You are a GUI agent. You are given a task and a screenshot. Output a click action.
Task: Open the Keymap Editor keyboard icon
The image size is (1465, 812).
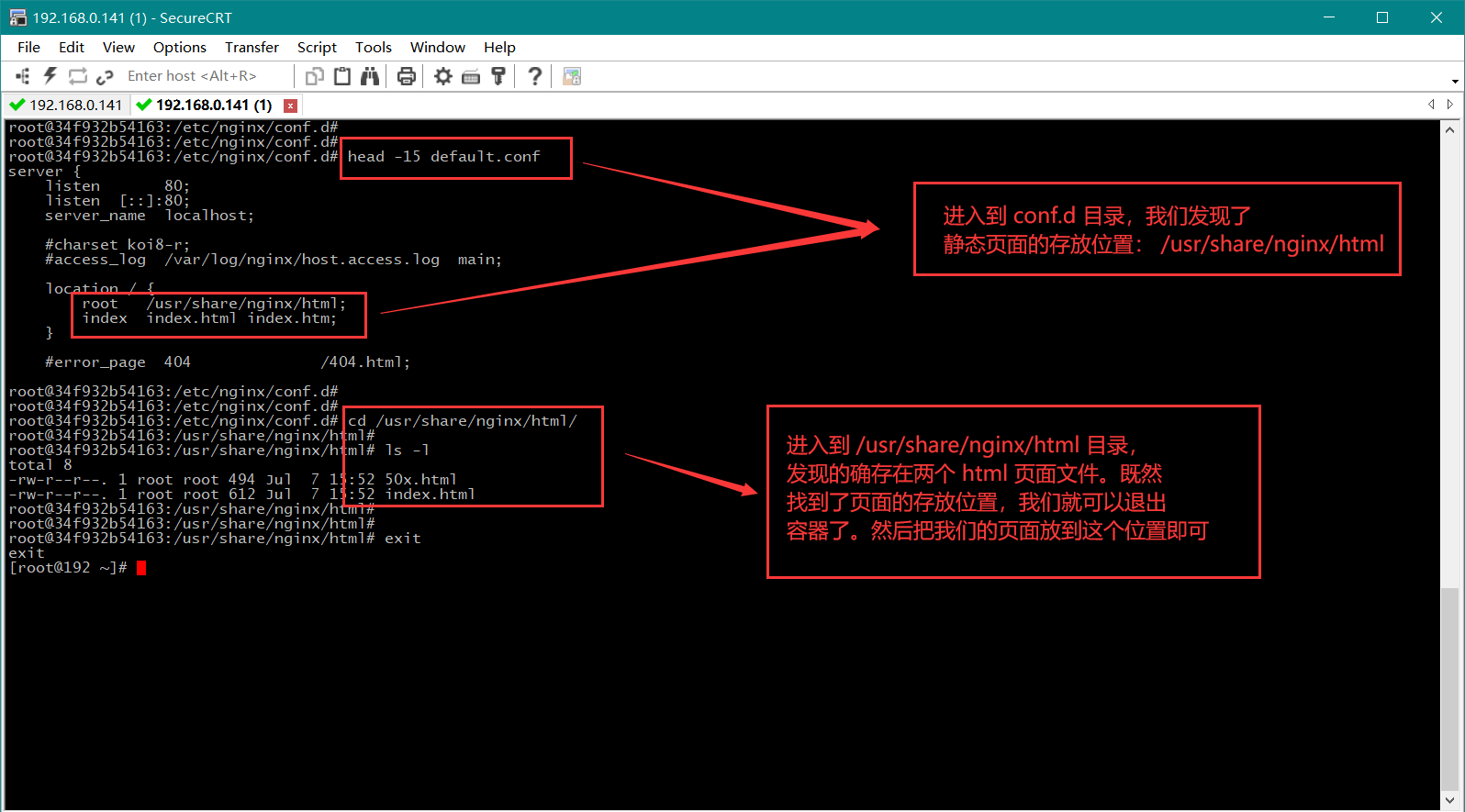471,76
